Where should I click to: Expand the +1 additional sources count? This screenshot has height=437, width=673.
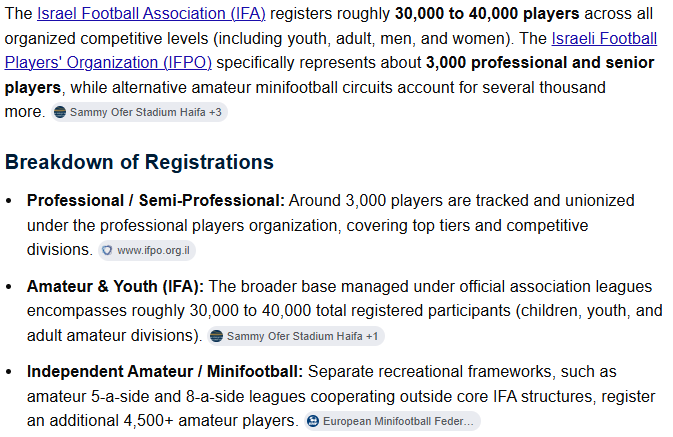[372, 336]
